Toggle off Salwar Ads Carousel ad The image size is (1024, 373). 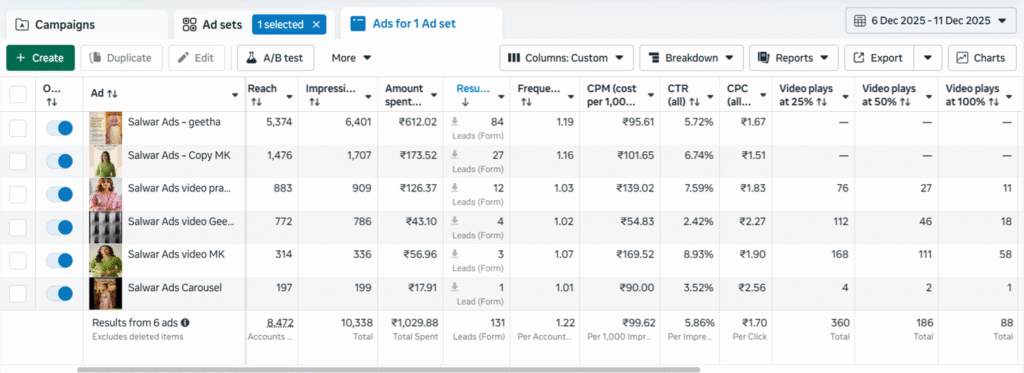(59, 293)
